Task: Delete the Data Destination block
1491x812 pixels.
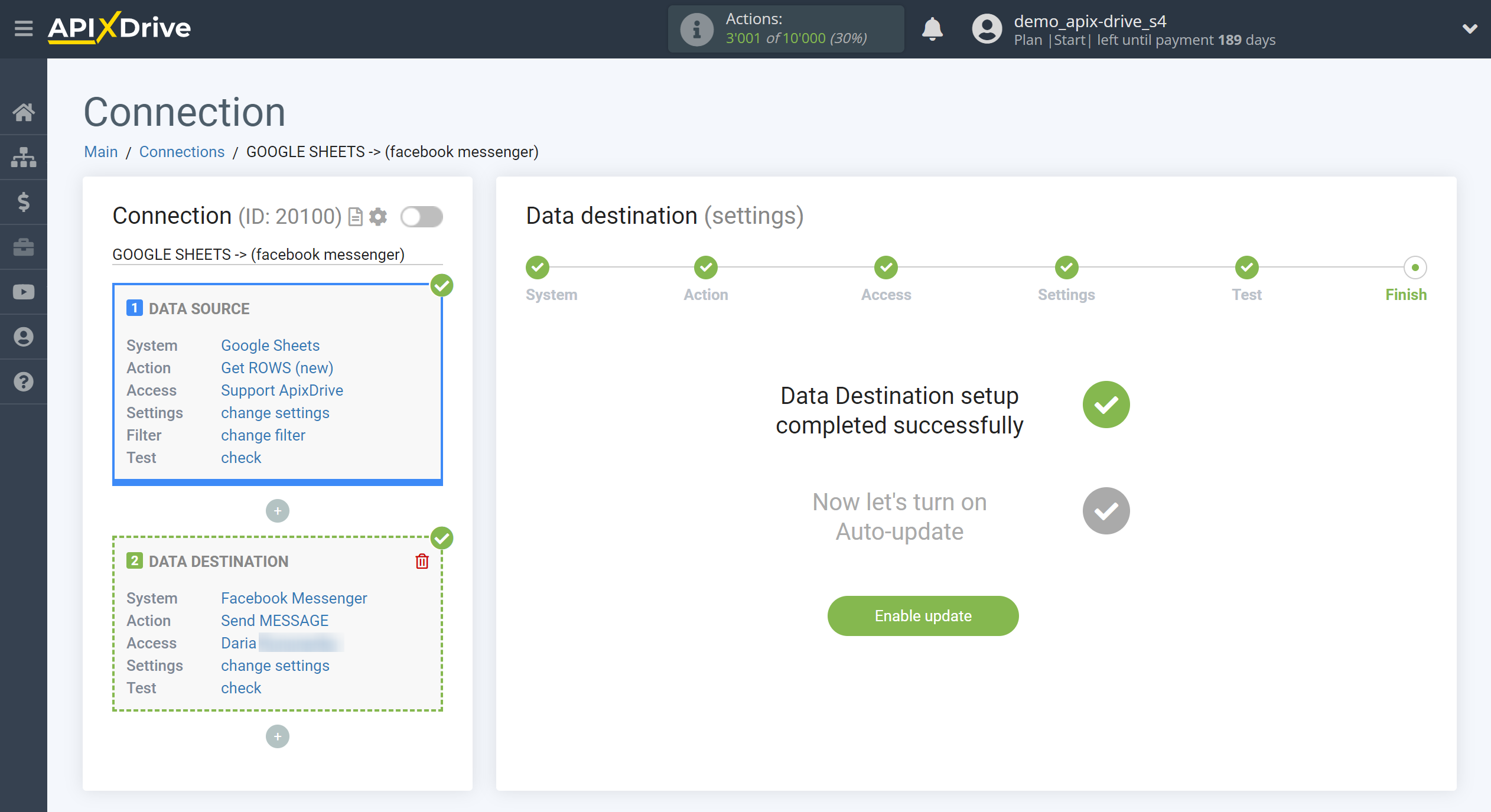Action: pos(422,561)
